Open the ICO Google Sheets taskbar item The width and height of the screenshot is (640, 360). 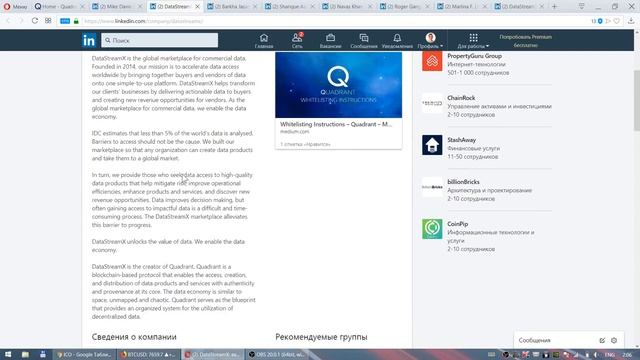point(84,354)
